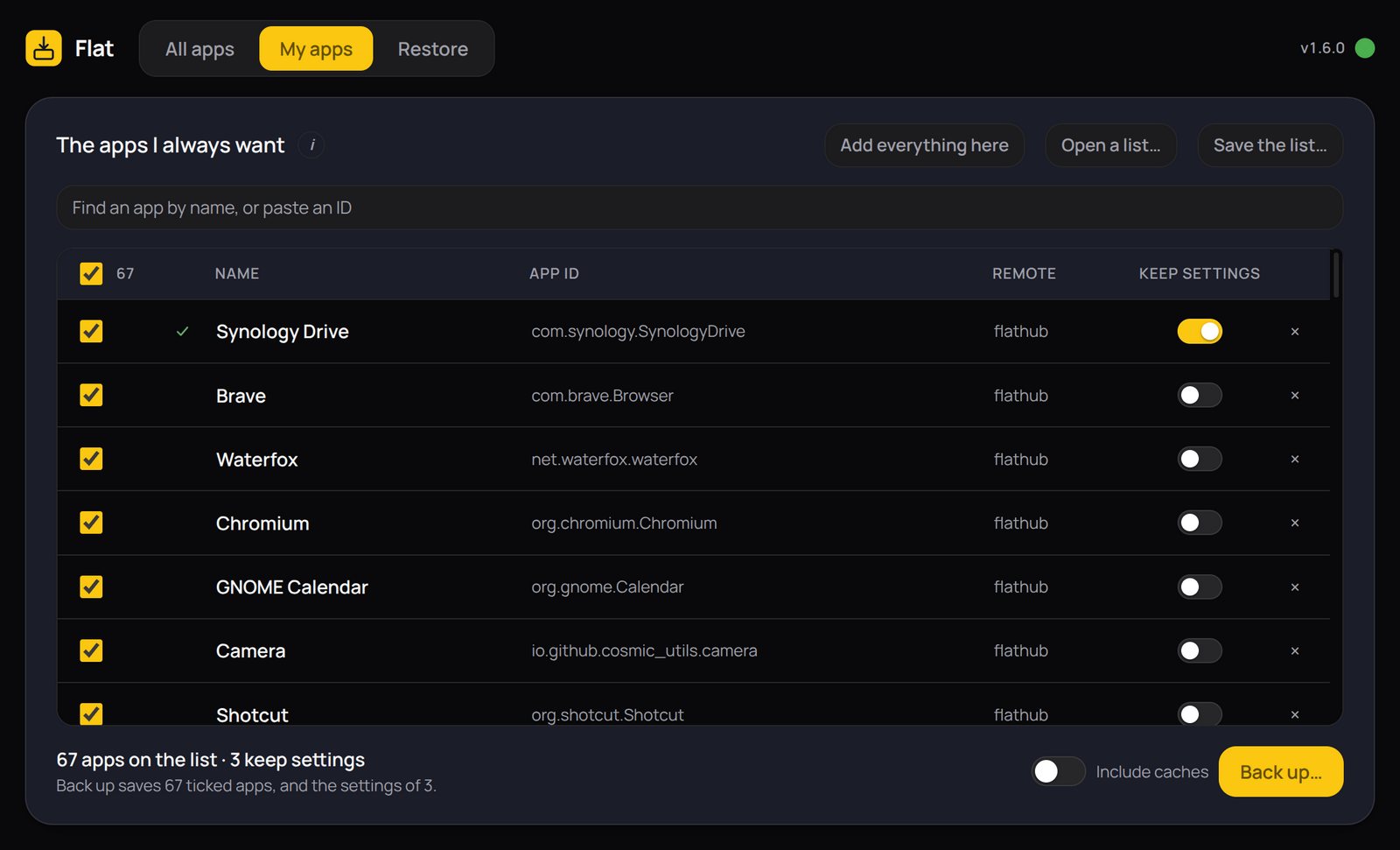Click the NAME column header

pos(237,274)
